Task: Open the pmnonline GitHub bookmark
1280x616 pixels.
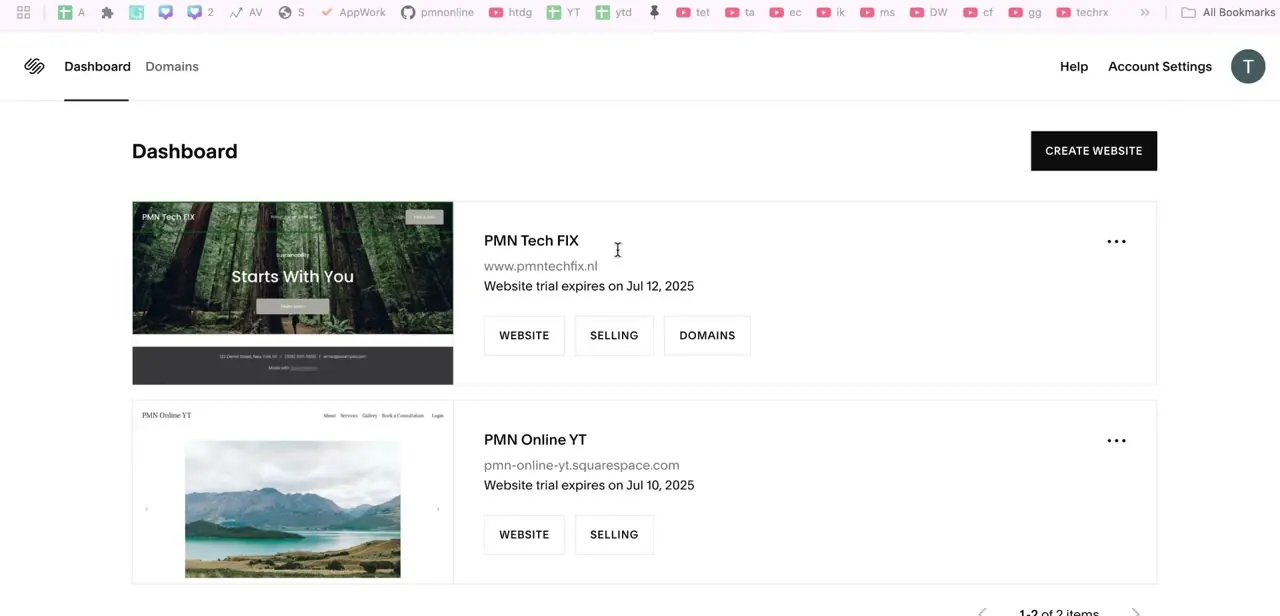Action: coord(437,12)
